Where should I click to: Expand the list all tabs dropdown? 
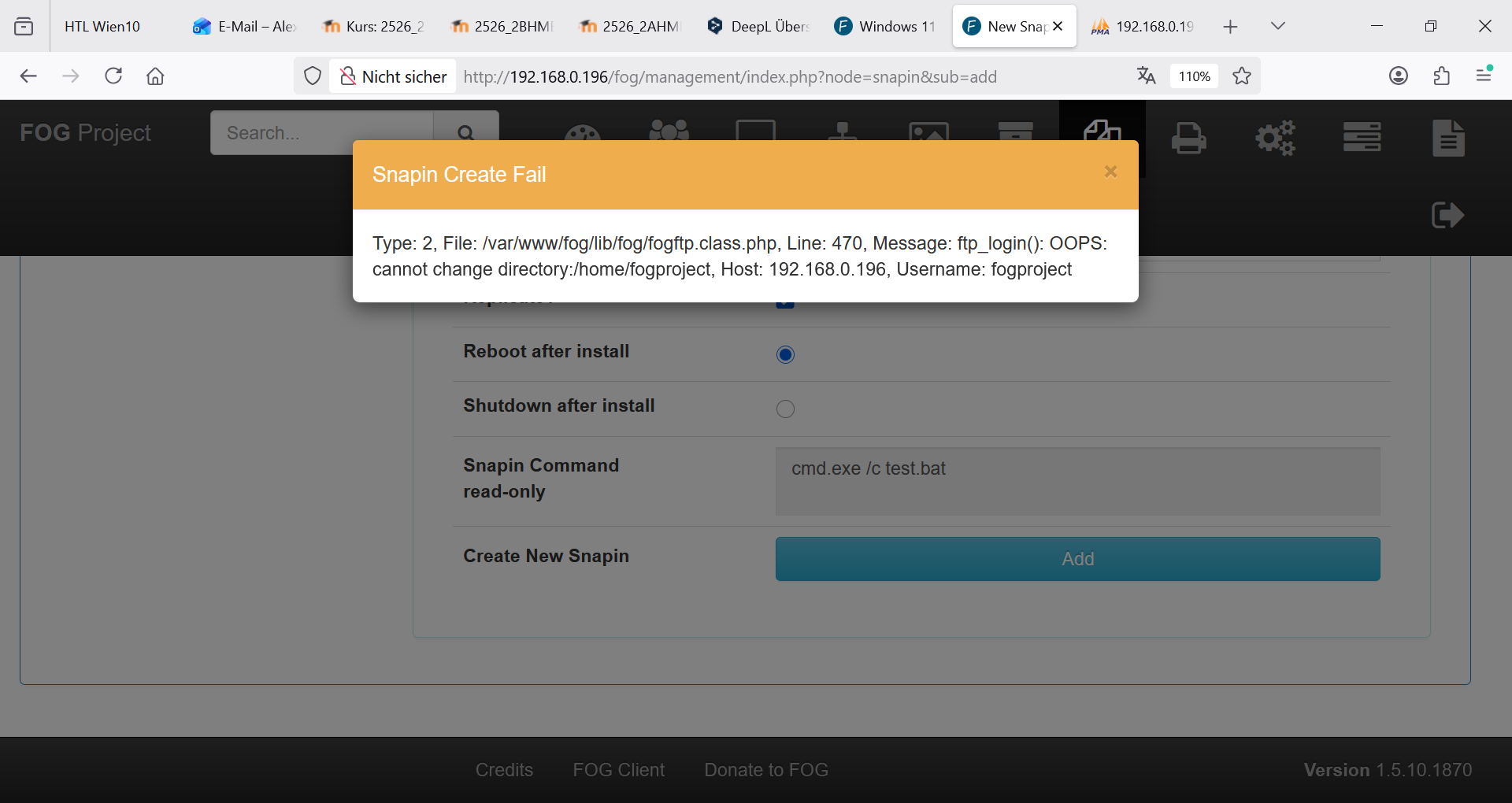(1278, 26)
